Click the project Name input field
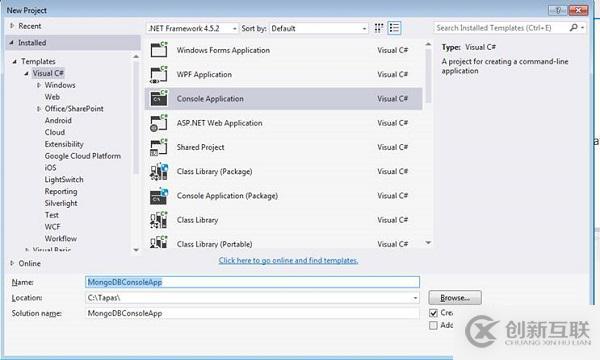The image size is (600, 360). 252,282
